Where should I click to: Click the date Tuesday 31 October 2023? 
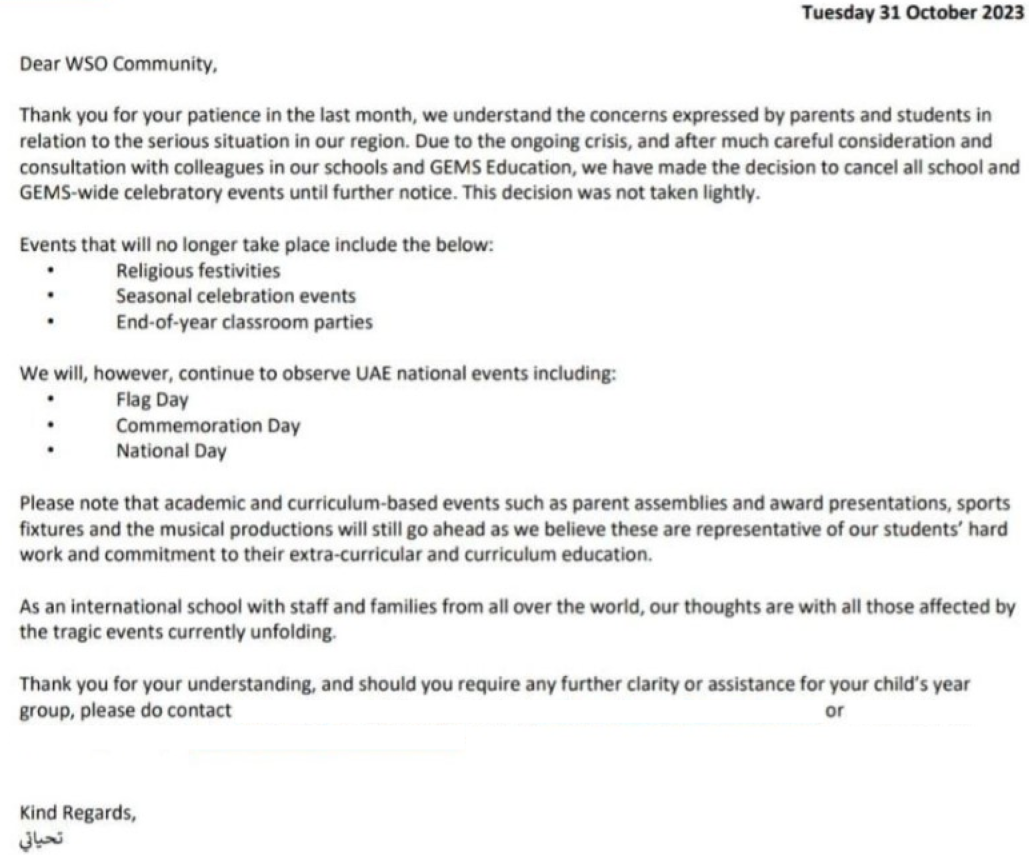click(917, 14)
